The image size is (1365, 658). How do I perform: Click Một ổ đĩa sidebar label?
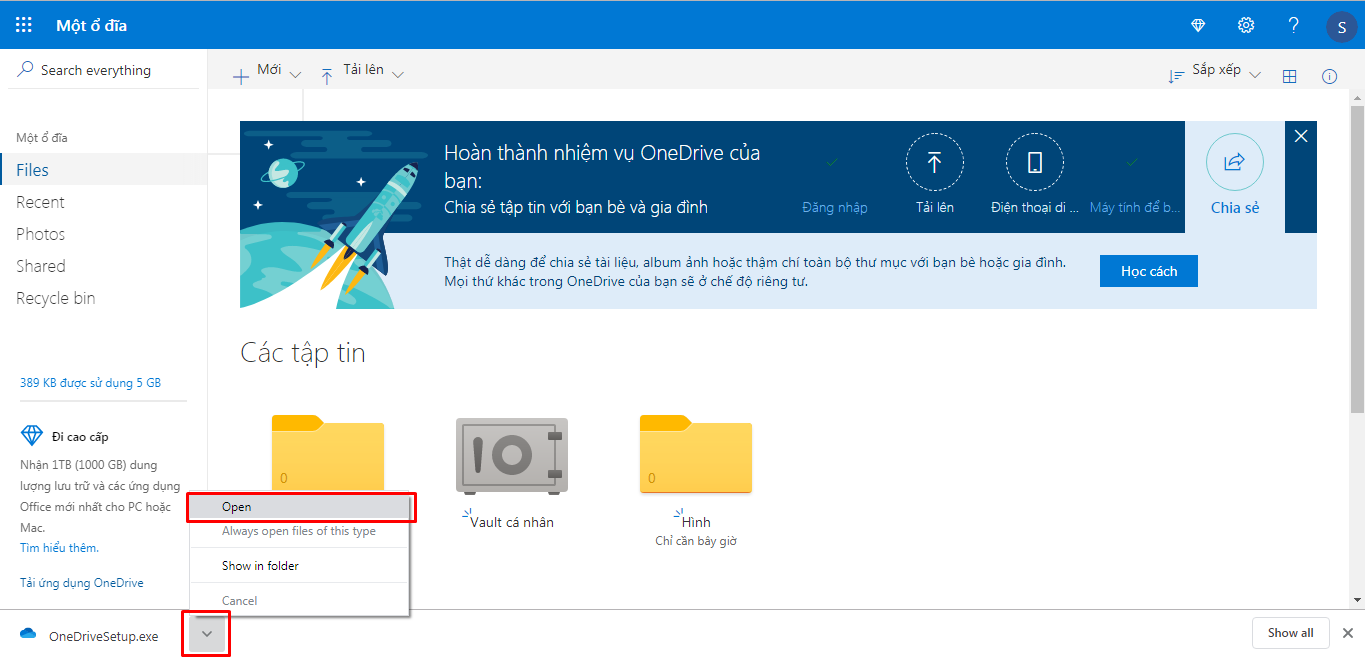pyautogui.click(x=42, y=138)
